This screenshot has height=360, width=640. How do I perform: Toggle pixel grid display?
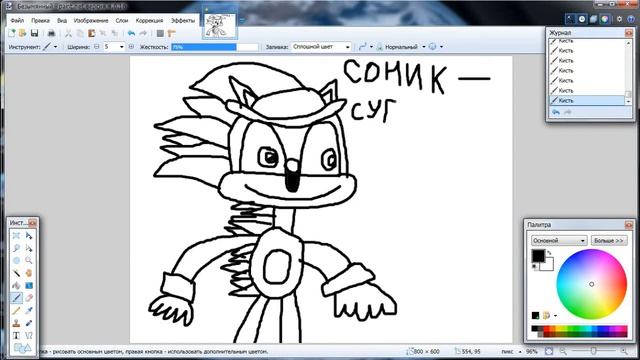pyautogui.click(x=160, y=33)
